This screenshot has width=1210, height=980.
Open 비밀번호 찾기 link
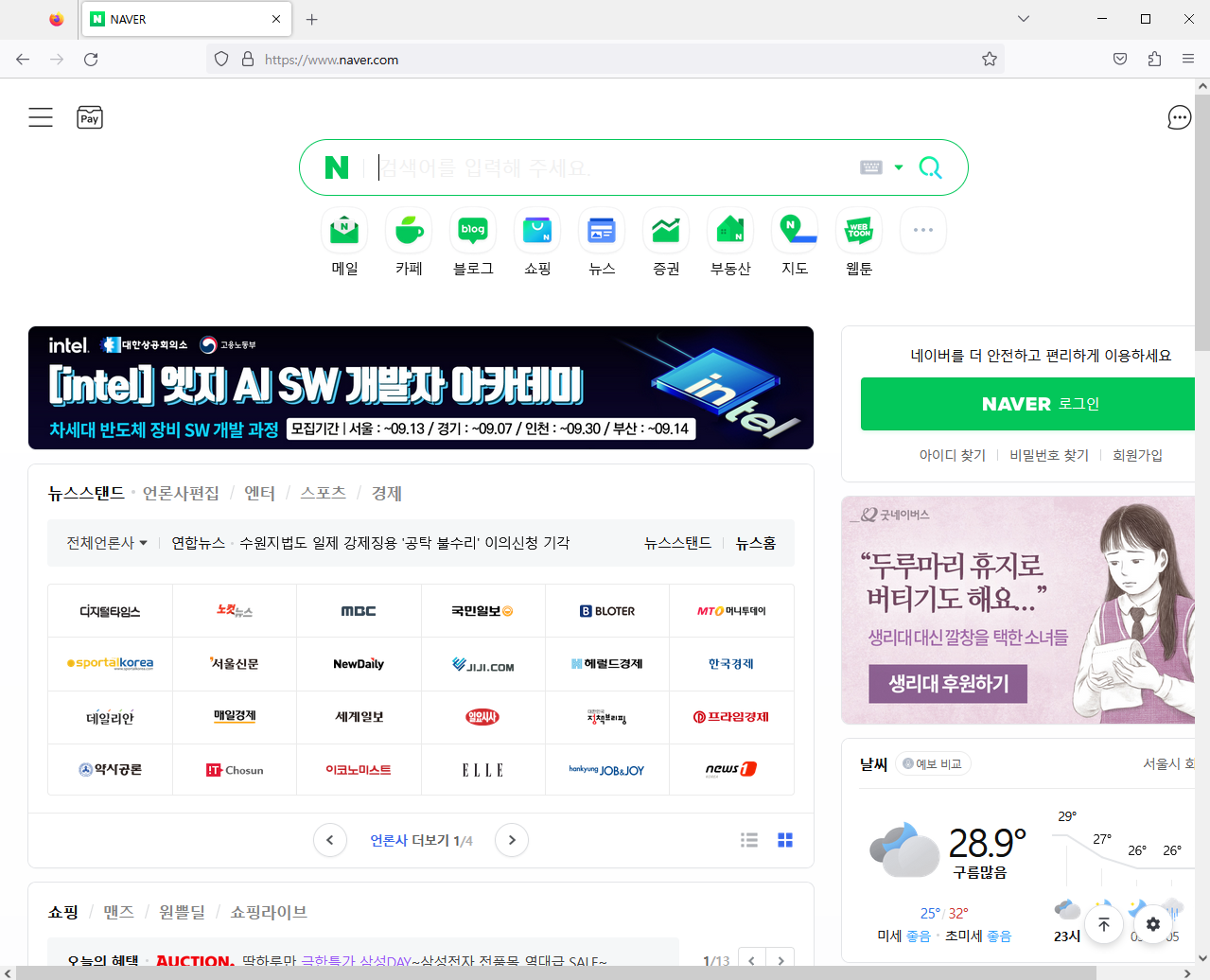coord(1049,455)
